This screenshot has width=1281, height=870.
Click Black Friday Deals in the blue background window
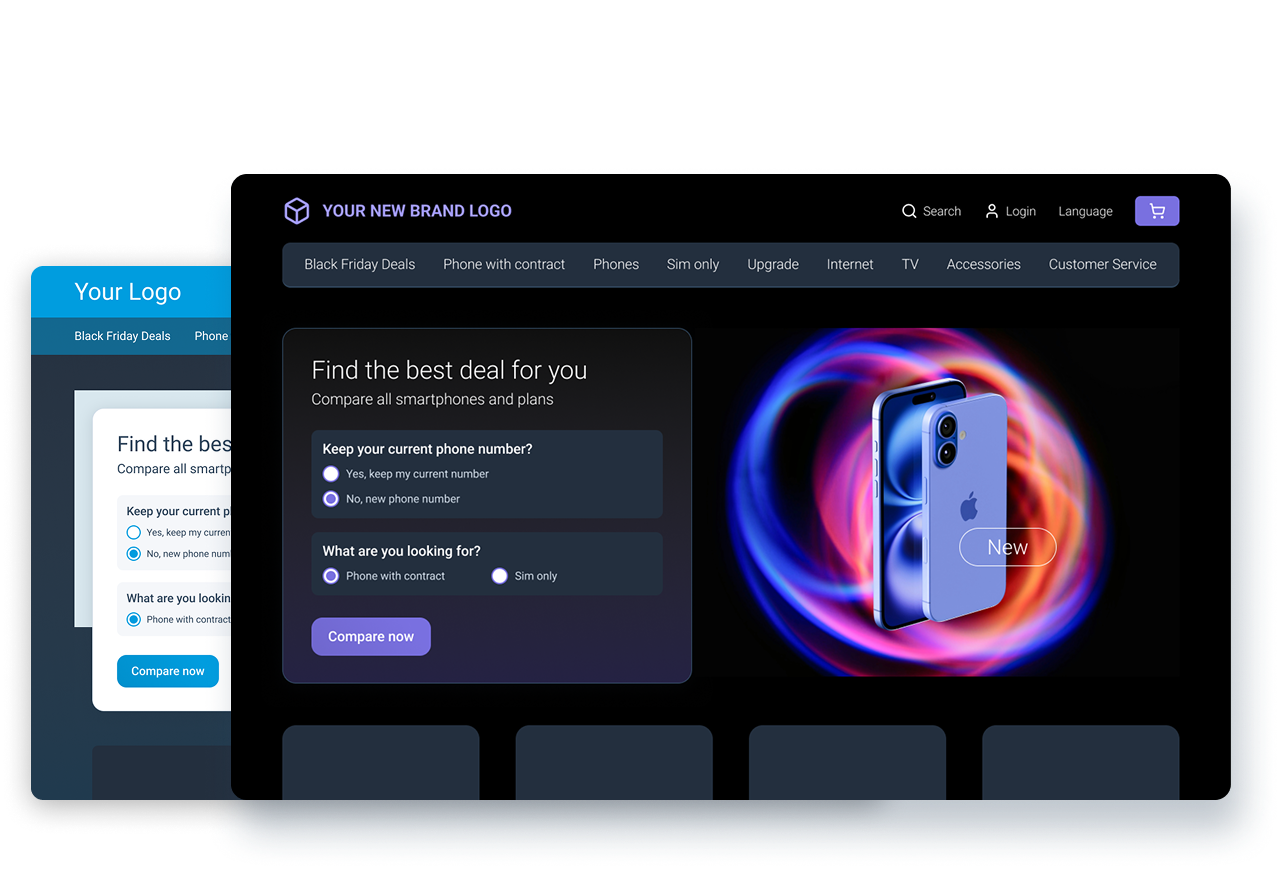click(x=122, y=336)
